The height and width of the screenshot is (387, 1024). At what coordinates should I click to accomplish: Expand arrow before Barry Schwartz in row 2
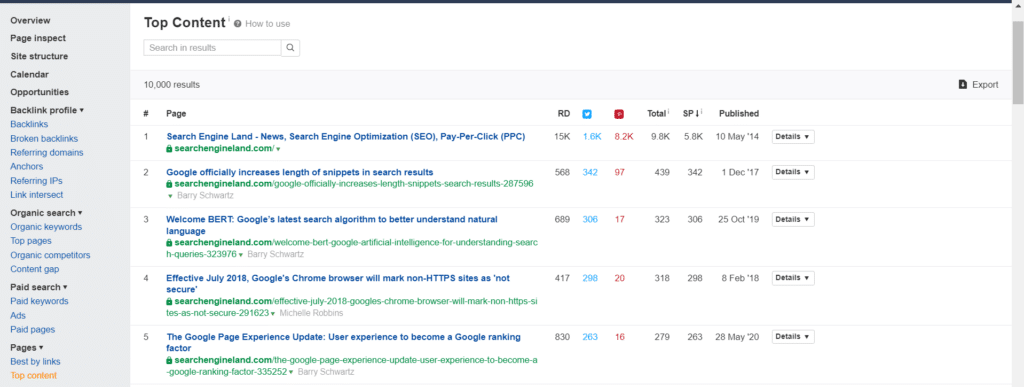pos(170,196)
